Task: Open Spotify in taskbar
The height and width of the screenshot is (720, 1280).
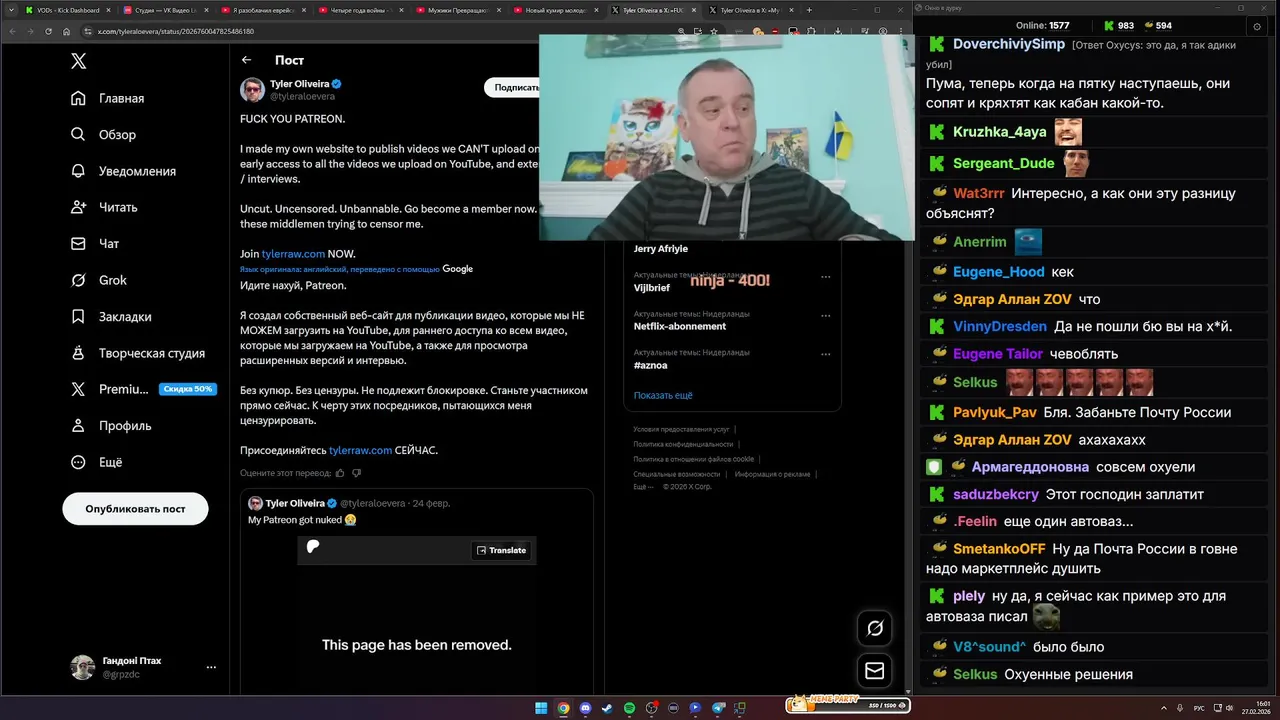Action: [629, 708]
